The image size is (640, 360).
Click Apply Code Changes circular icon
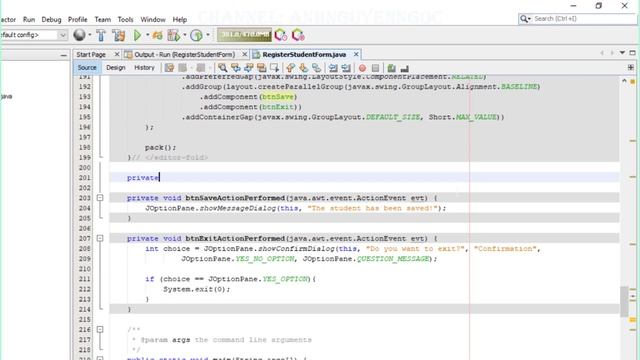pyautogui.click(x=196, y=36)
